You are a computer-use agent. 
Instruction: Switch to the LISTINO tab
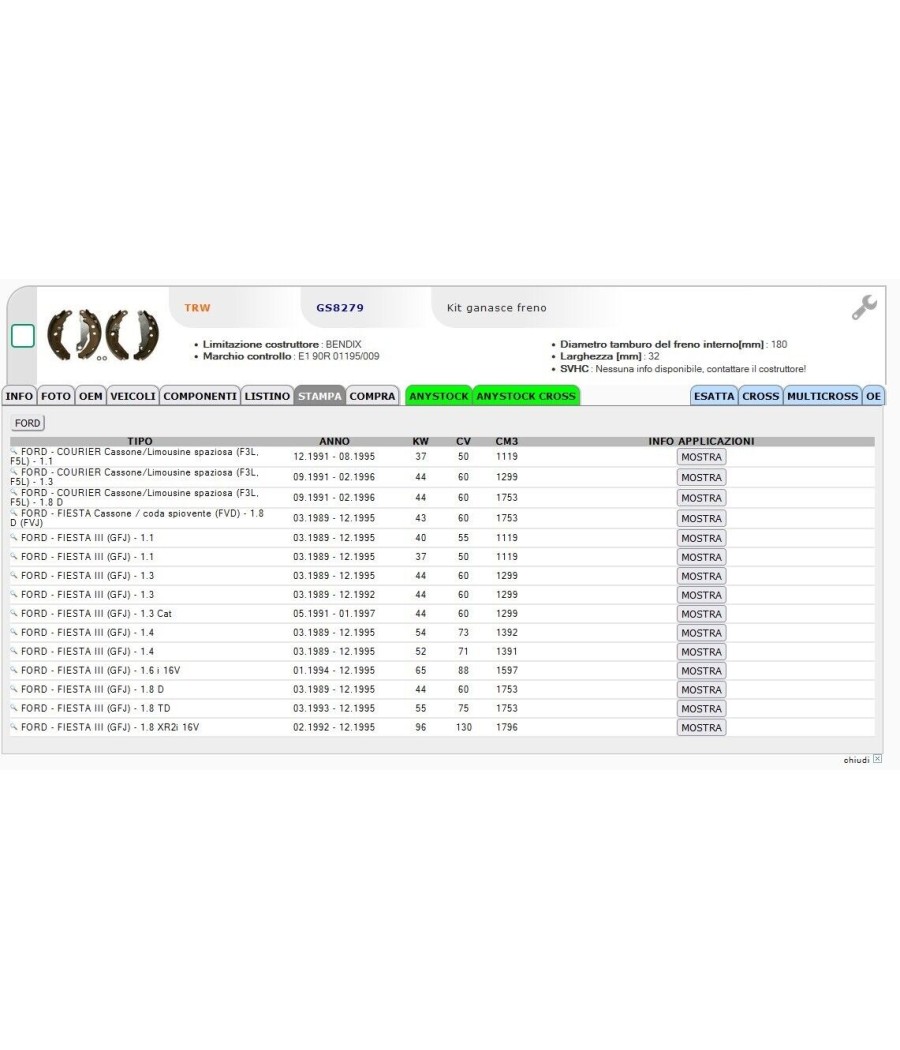(x=267, y=396)
